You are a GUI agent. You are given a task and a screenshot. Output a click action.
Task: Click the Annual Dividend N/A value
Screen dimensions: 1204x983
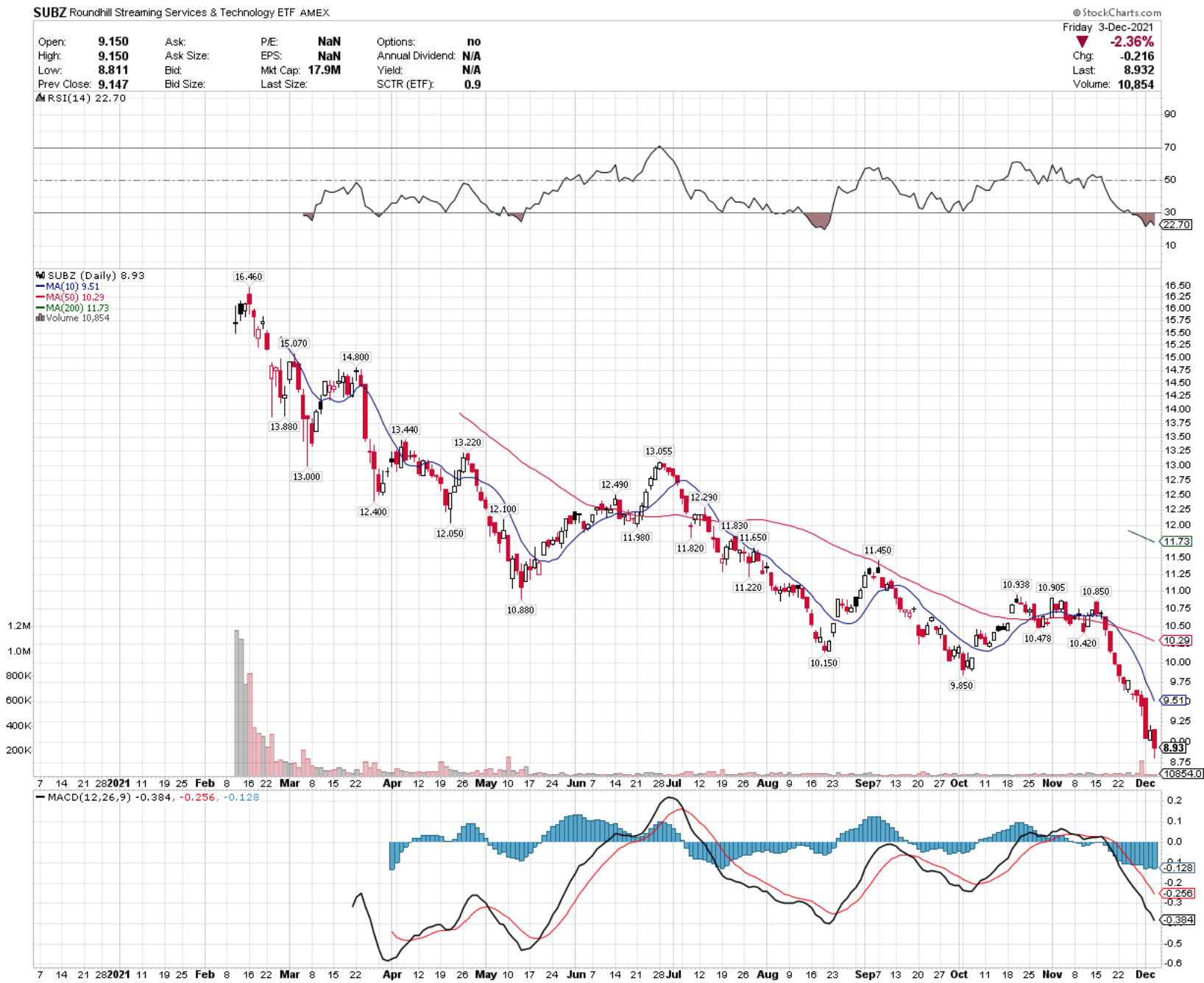[x=472, y=56]
